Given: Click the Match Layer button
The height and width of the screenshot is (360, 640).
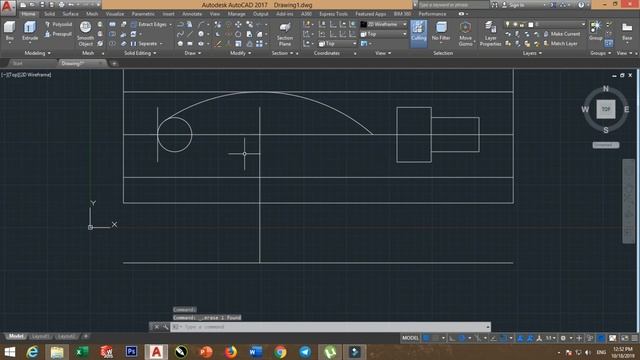Looking at the screenshot, I should pos(560,43).
